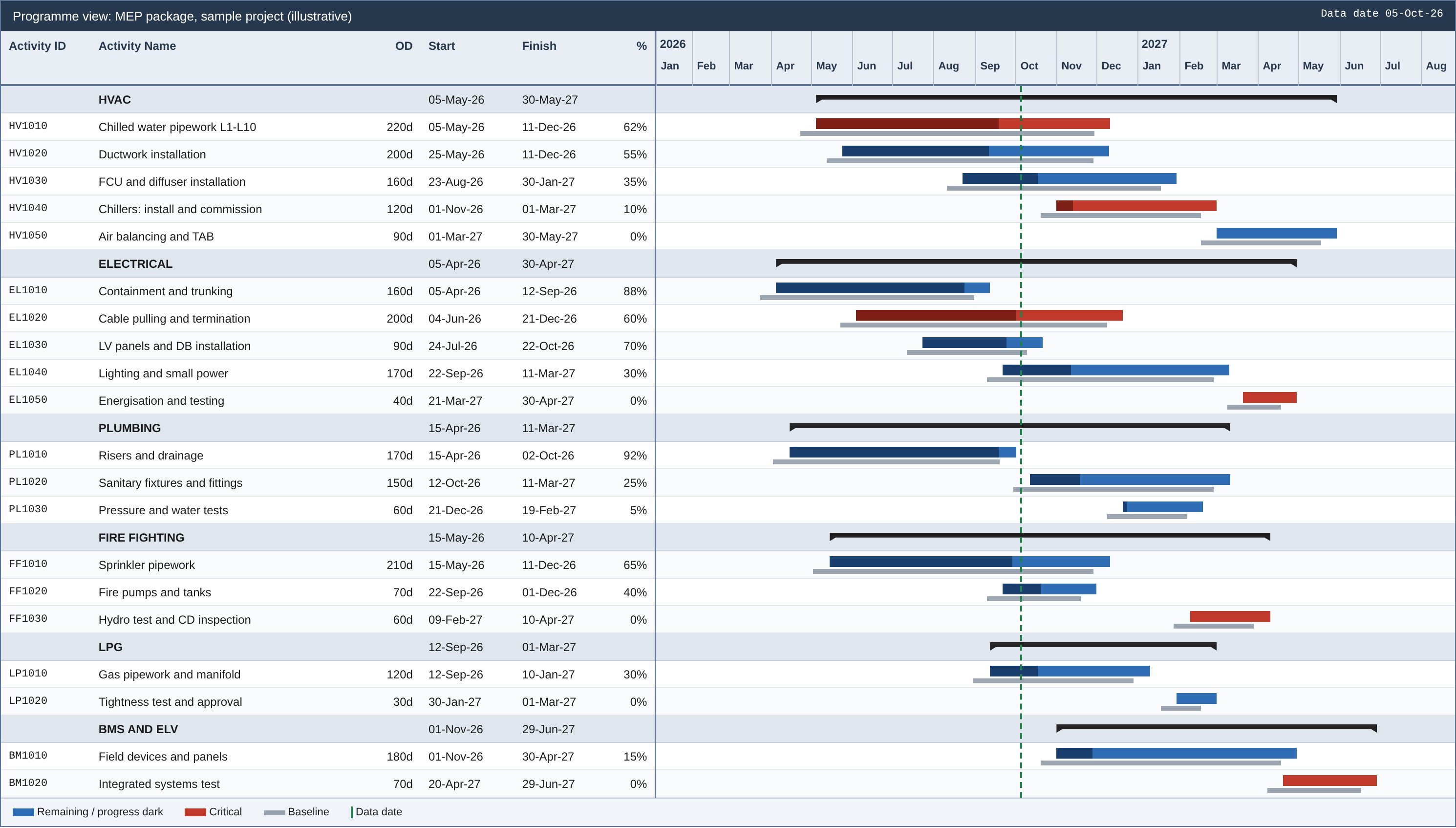Click the Sprinkler pipework Gantt bar
The image size is (1456, 828).
click(969, 561)
